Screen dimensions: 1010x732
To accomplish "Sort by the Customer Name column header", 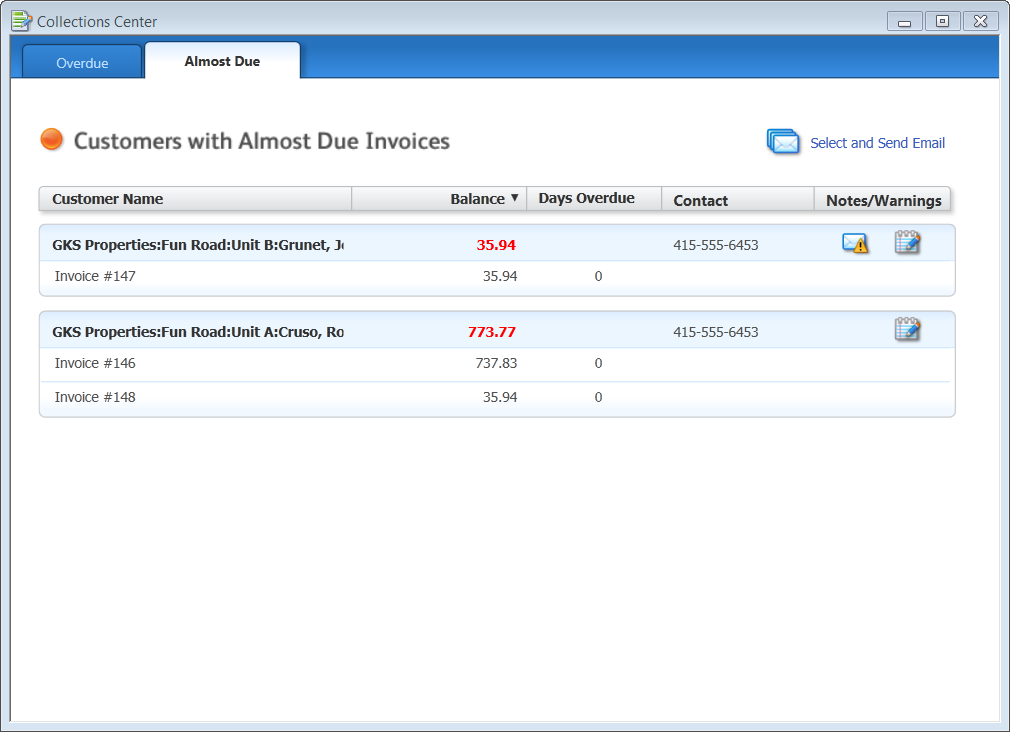I will pos(108,199).
